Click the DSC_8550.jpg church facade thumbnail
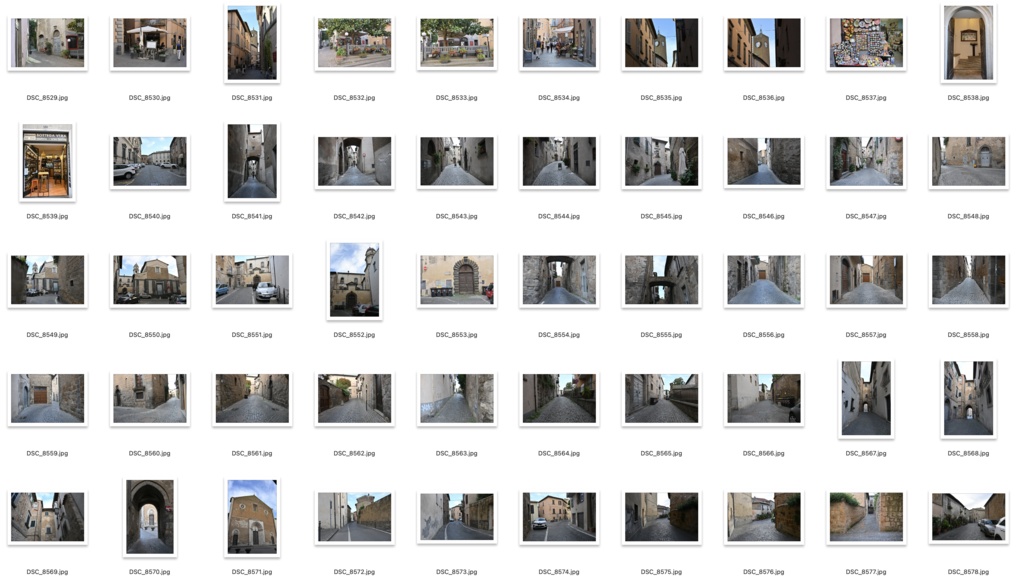Screen dimensions: 1024x577 click(150, 280)
